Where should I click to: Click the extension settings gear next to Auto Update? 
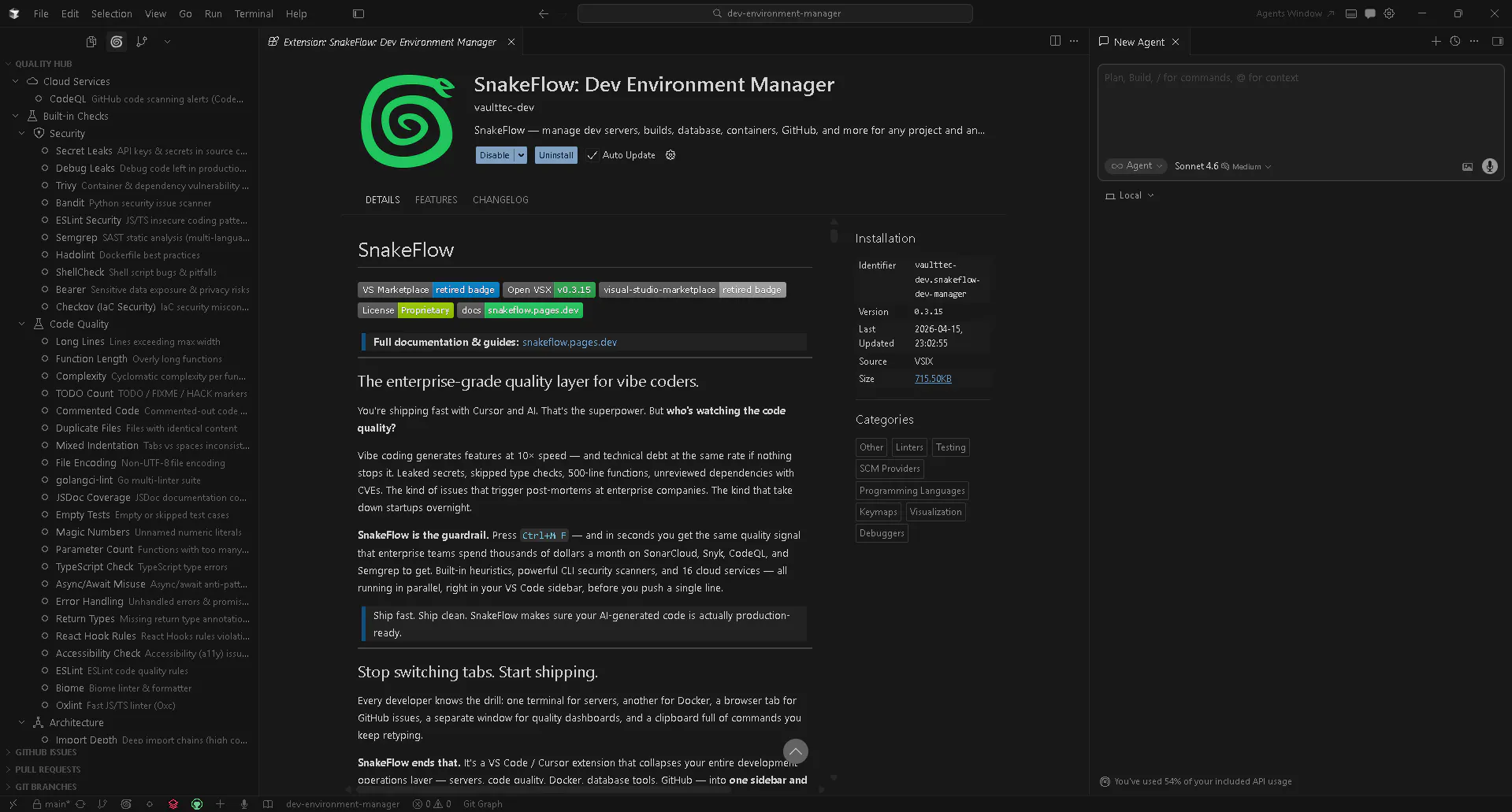click(x=671, y=155)
